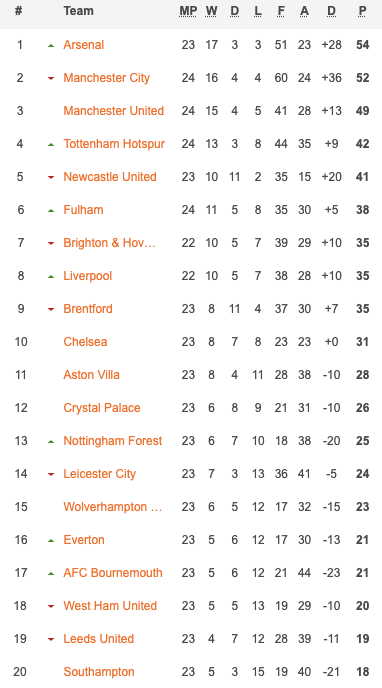This screenshot has width=382, height=688.
Task: Click the F goals-for column header
Action: coord(281,11)
